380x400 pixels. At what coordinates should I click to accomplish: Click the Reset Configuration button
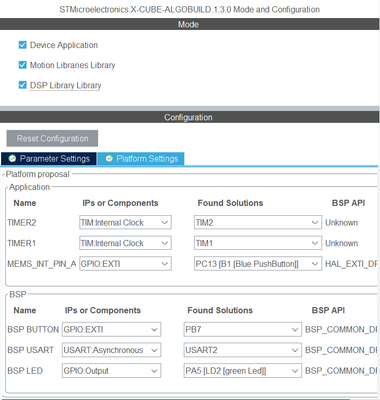52,138
